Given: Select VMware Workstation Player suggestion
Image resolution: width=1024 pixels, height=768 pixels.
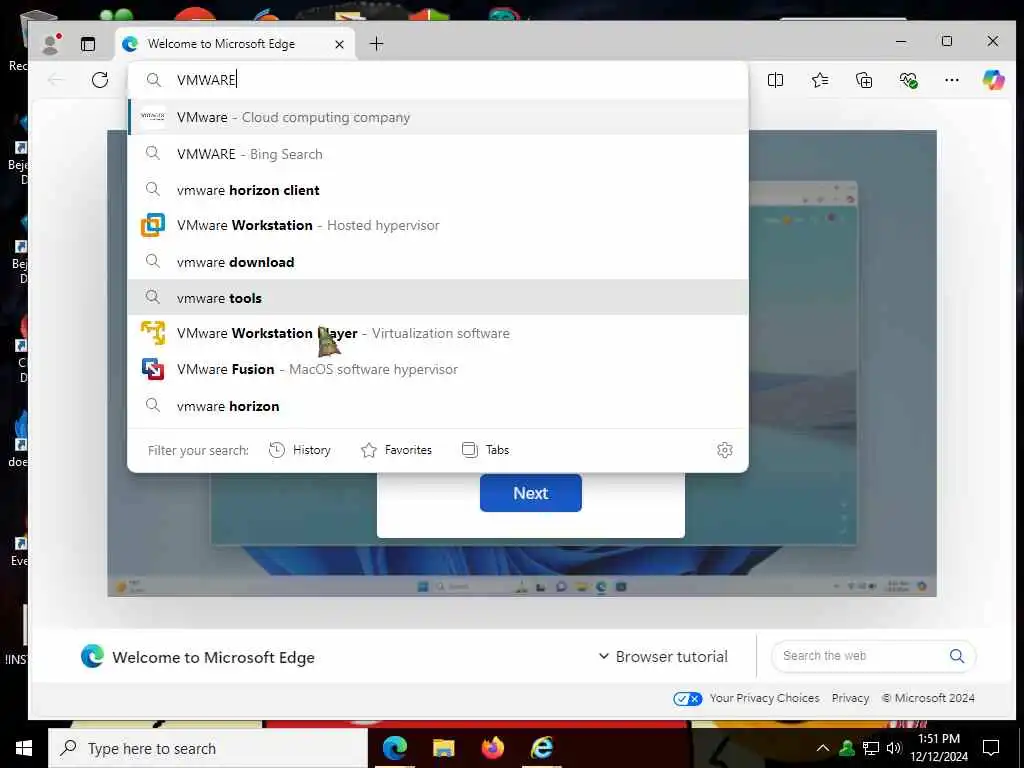Looking at the screenshot, I should pyautogui.click(x=438, y=333).
